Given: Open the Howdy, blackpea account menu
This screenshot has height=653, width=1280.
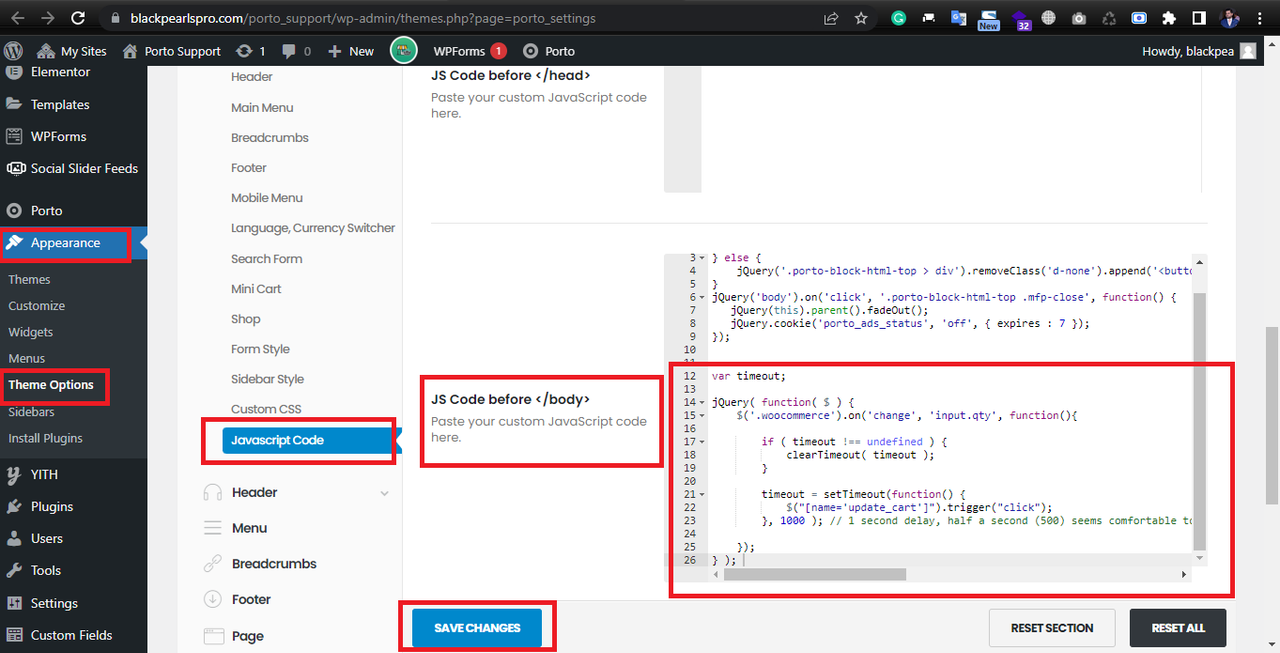Looking at the screenshot, I should [x=1199, y=51].
